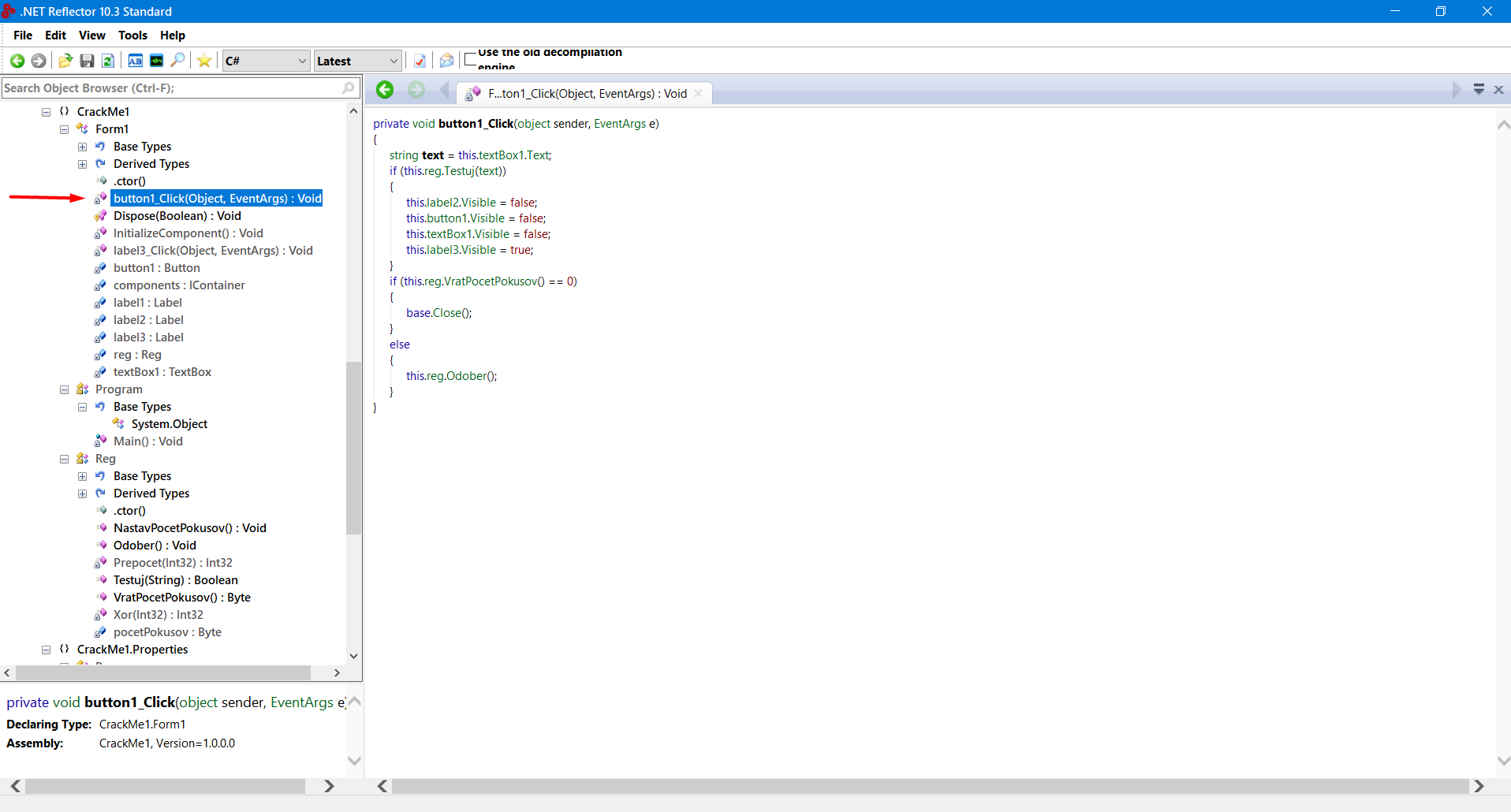
Task: Collapse Base Types under Program
Action: pyautogui.click(x=82, y=407)
